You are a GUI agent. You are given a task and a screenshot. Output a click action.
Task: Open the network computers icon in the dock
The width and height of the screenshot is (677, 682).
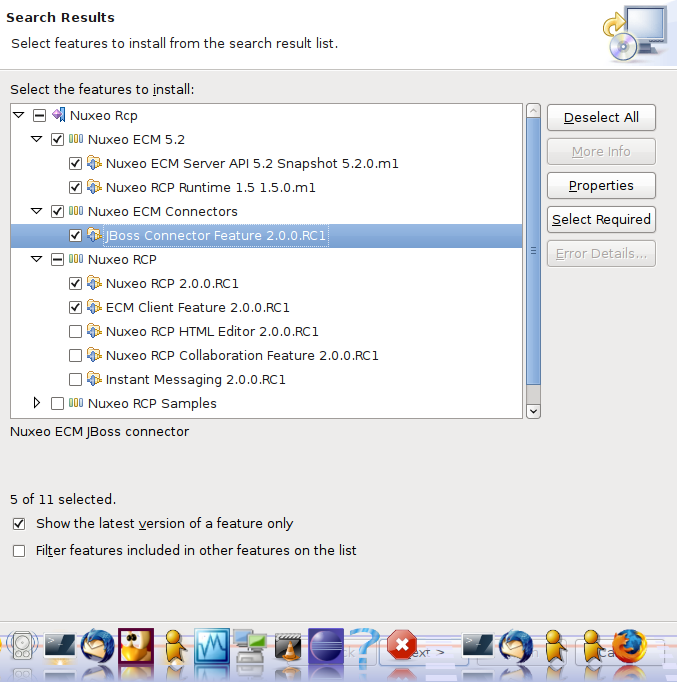[x=250, y=646]
